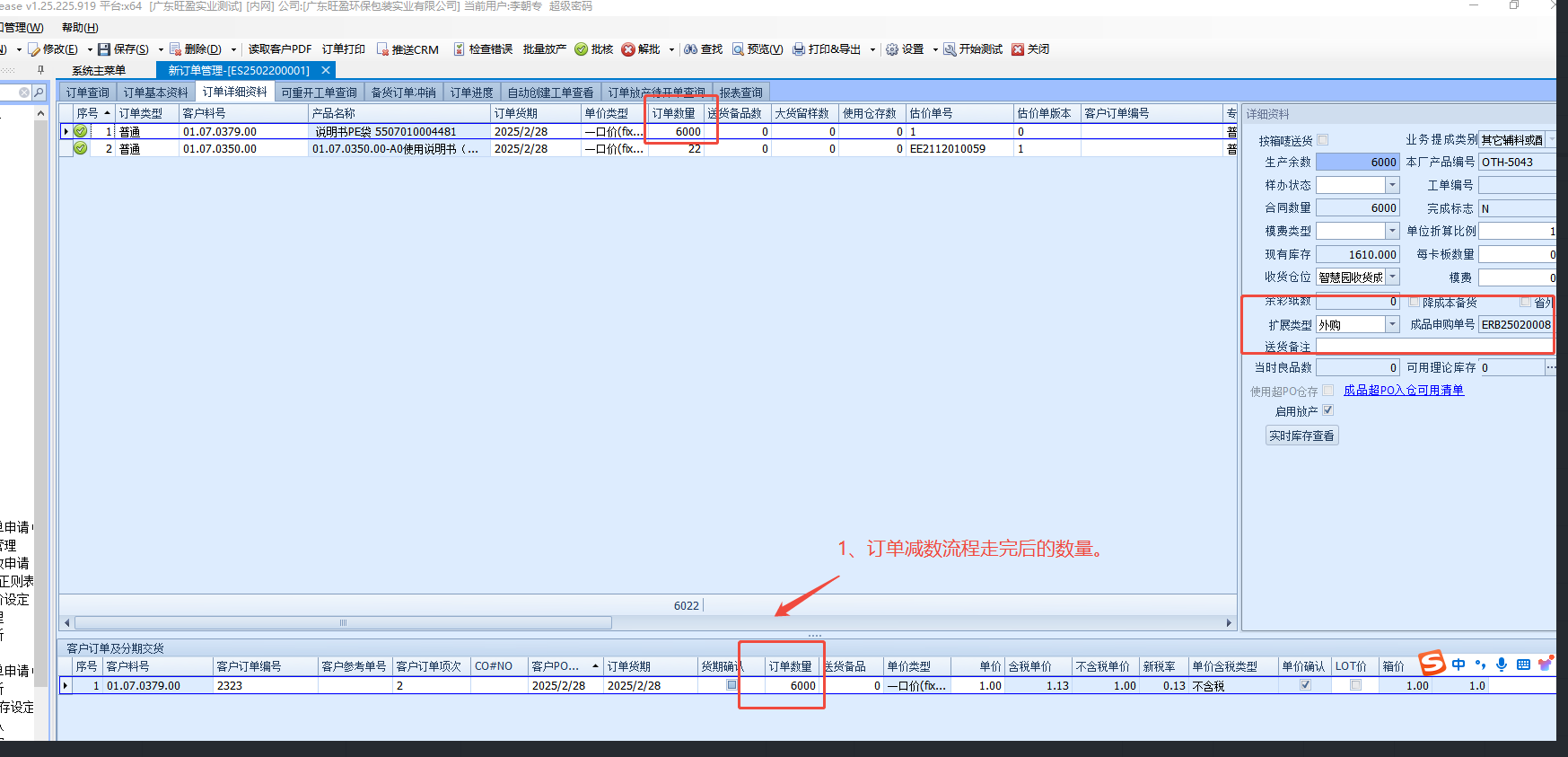Open the 模费类型 dropdown
The height and width of the screenshot is (757, 1568).
pyautogui.click(x=1392, y=231)
